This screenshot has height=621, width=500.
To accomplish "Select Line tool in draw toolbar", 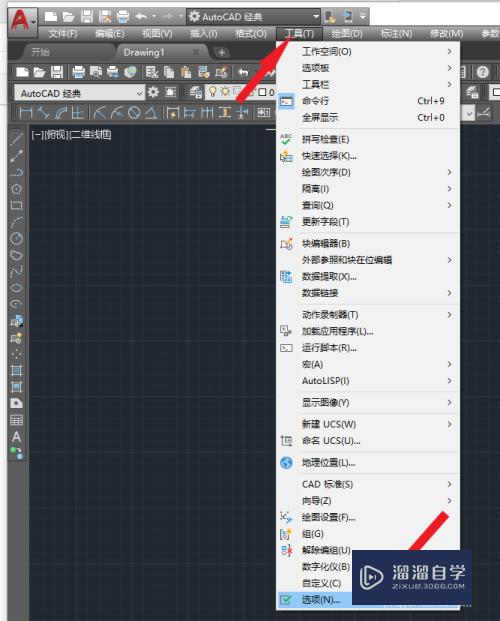I will pyautogui.click(x=16, y=139).
